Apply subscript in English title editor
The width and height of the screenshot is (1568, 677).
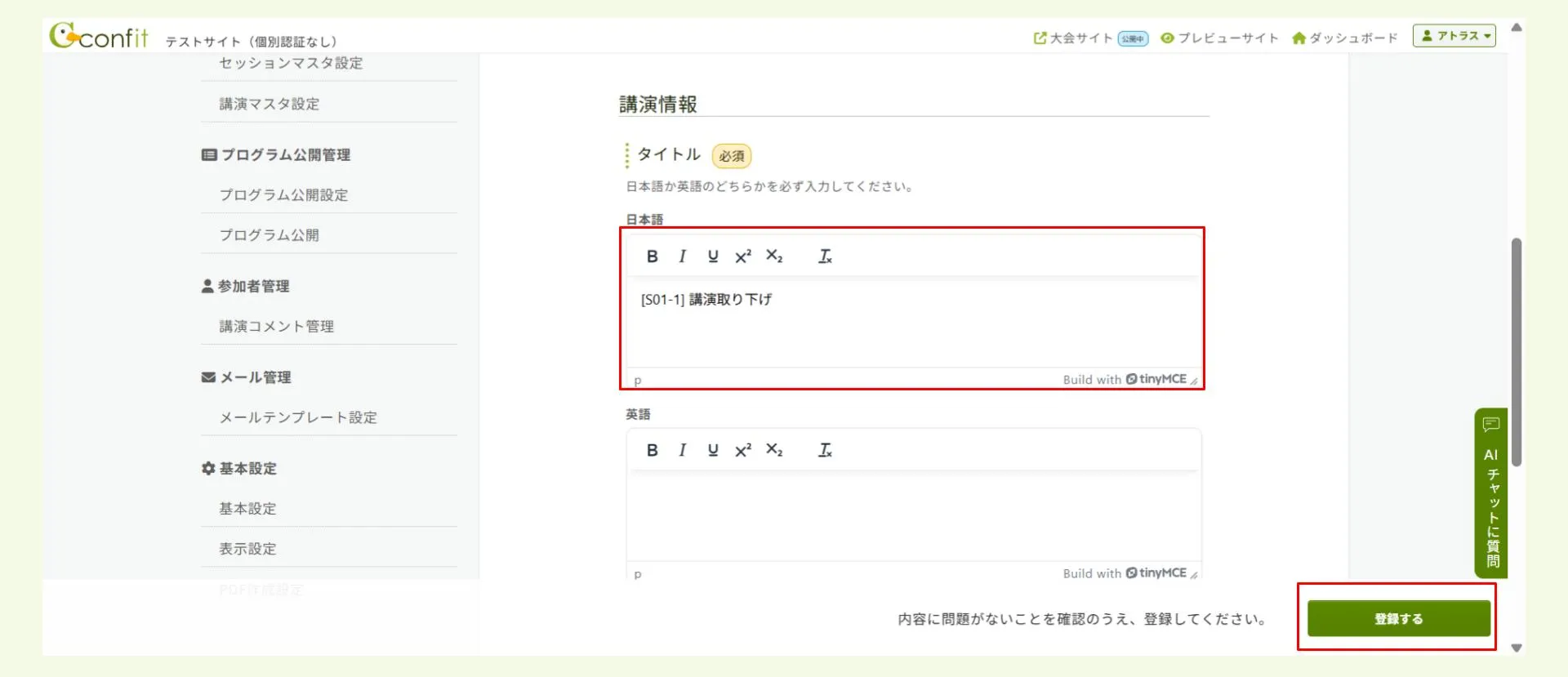[x=774, y=450]
